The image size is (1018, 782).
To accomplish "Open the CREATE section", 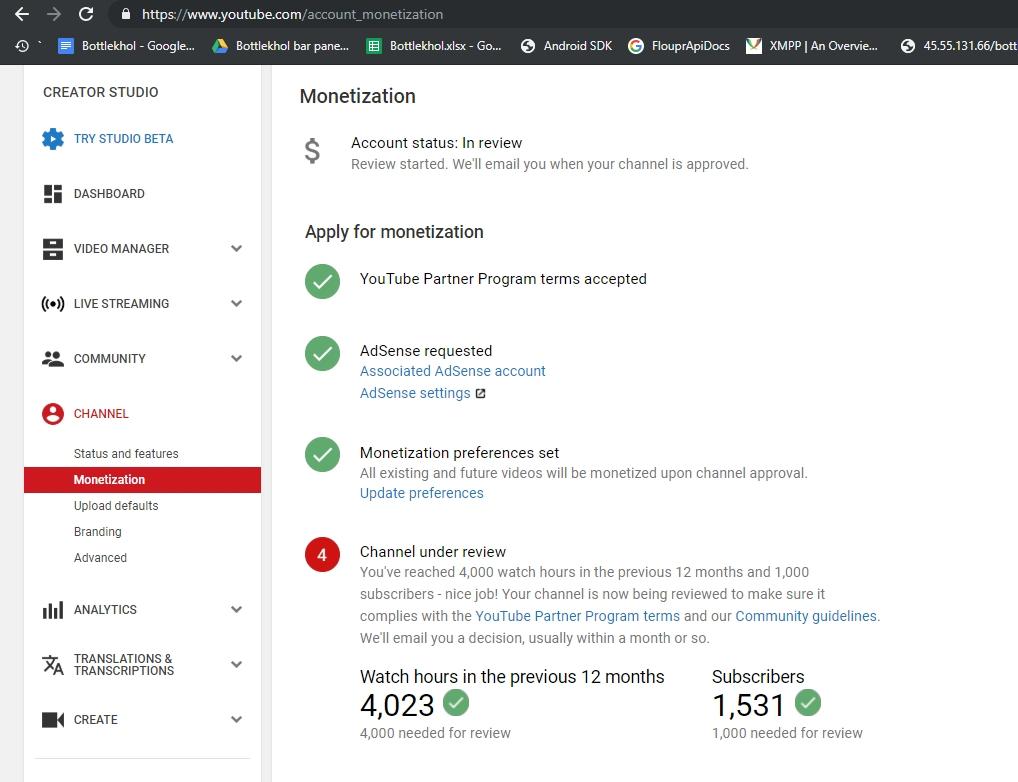I will [x=95, y=720].
